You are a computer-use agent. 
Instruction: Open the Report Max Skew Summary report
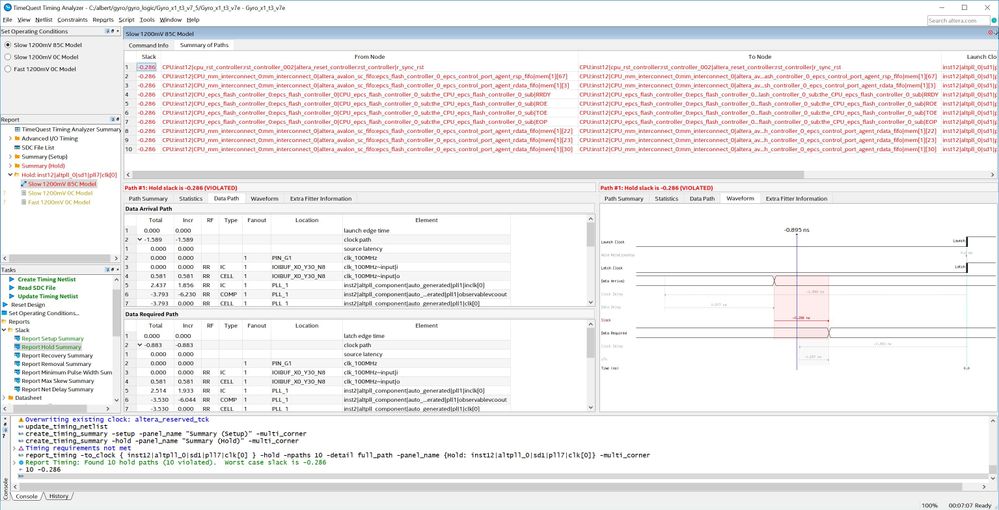pyautogui.click(x=58, y=381)
